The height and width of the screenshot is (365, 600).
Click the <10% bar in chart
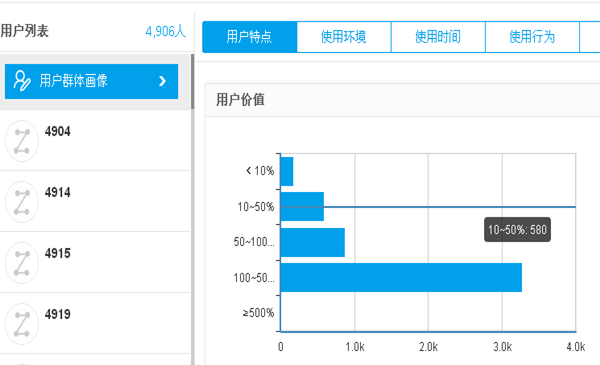[287, 171]
